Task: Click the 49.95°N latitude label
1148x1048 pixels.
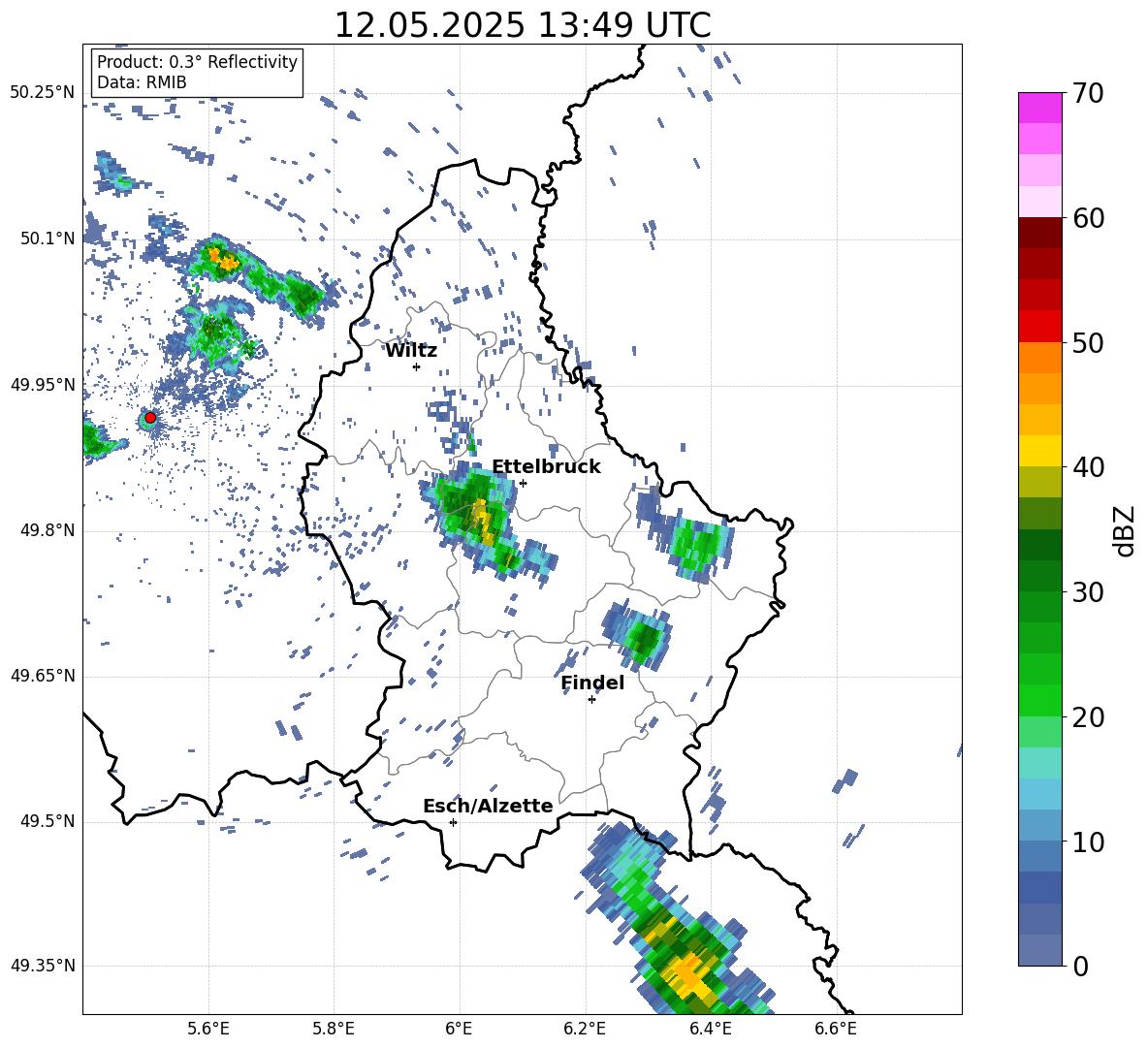Action: coord(43,384)
